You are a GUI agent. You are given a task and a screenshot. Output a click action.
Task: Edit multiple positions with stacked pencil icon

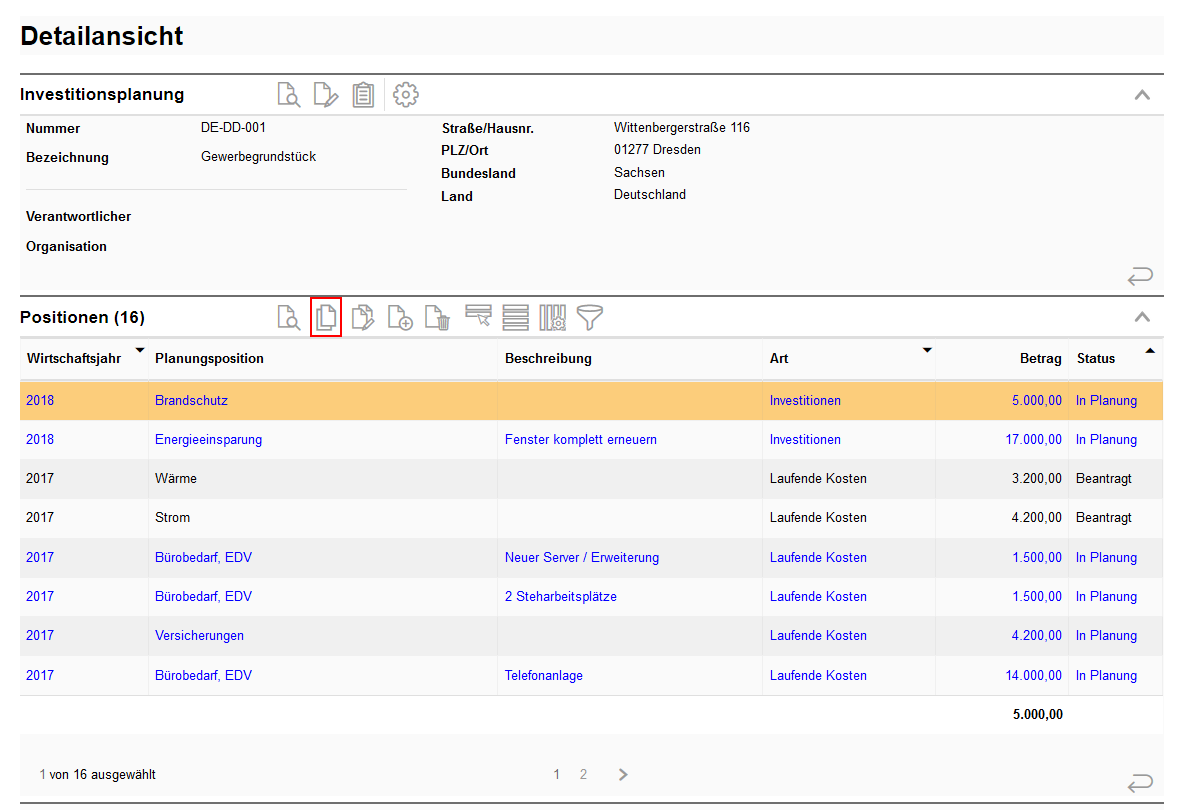[x=363, y=317]
